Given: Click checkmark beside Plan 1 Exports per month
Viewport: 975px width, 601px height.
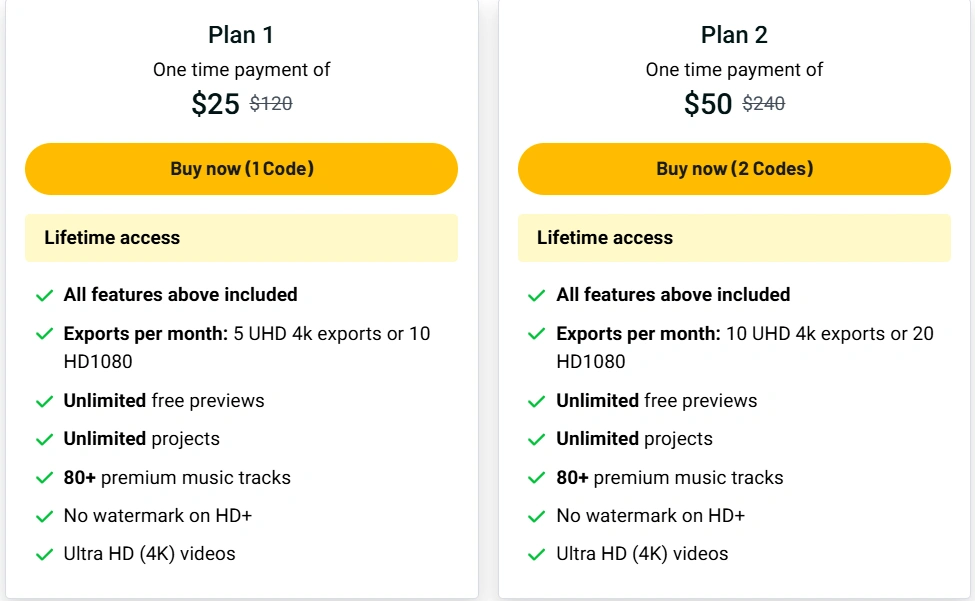Looking at the screenshot, I should click(x=44, y=334).
